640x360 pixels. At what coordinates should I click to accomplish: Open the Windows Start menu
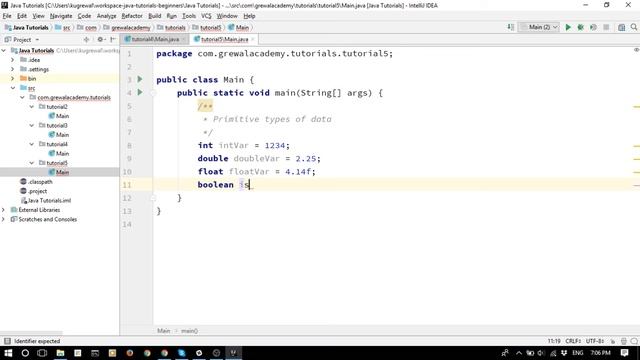8,353
